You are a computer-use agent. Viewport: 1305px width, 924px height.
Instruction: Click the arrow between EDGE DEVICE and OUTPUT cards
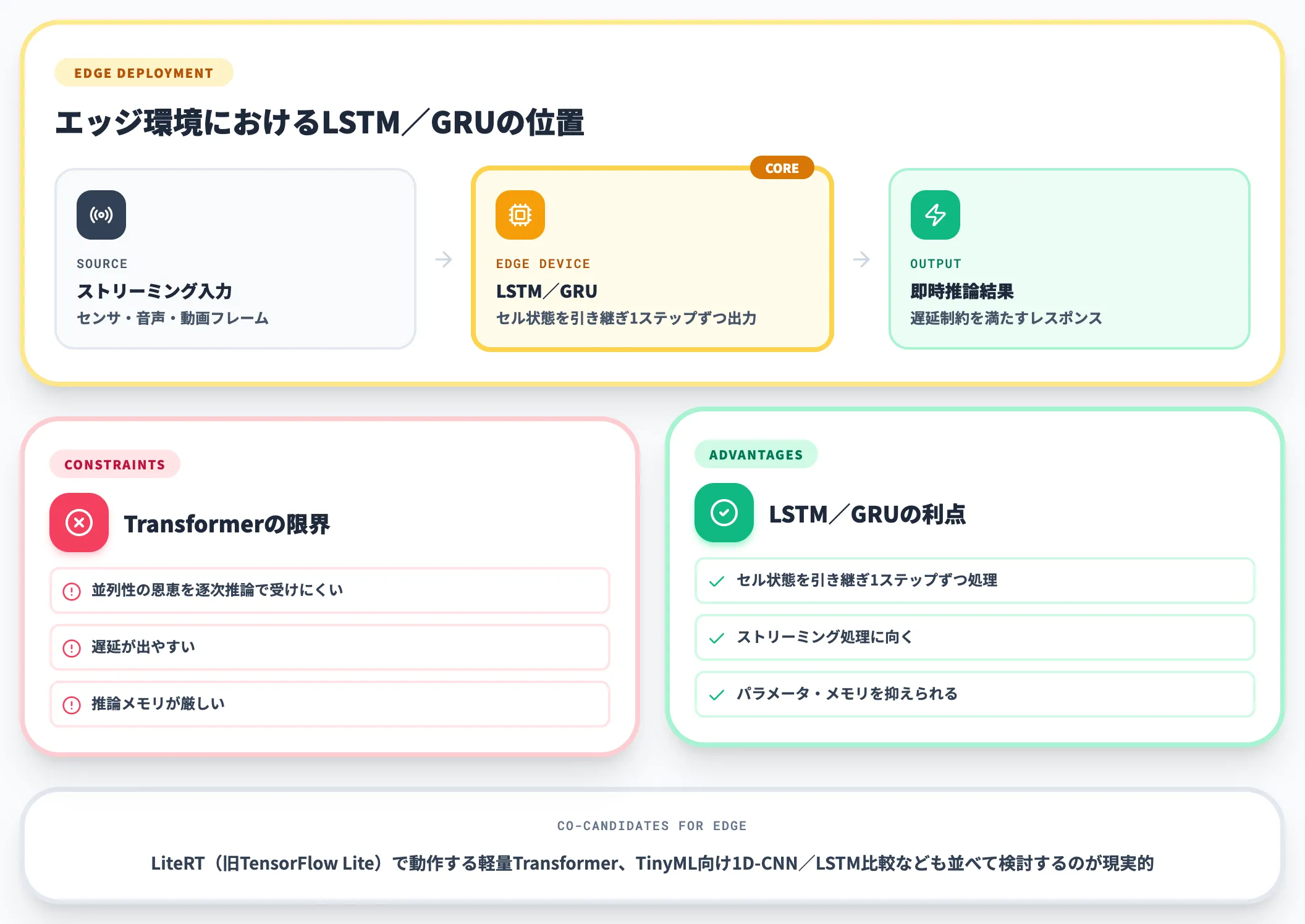861,259
